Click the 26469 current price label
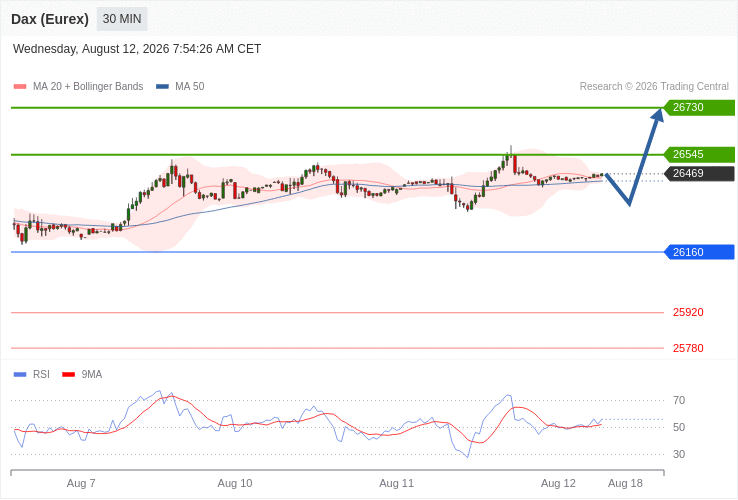This screenshot has width=738, height=500. click(x=699, y=173)
